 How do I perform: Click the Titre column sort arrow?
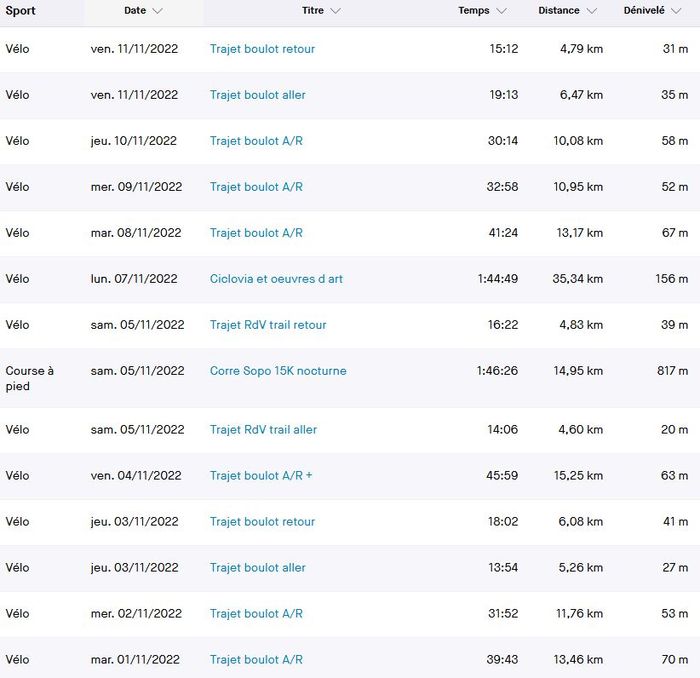335,11
